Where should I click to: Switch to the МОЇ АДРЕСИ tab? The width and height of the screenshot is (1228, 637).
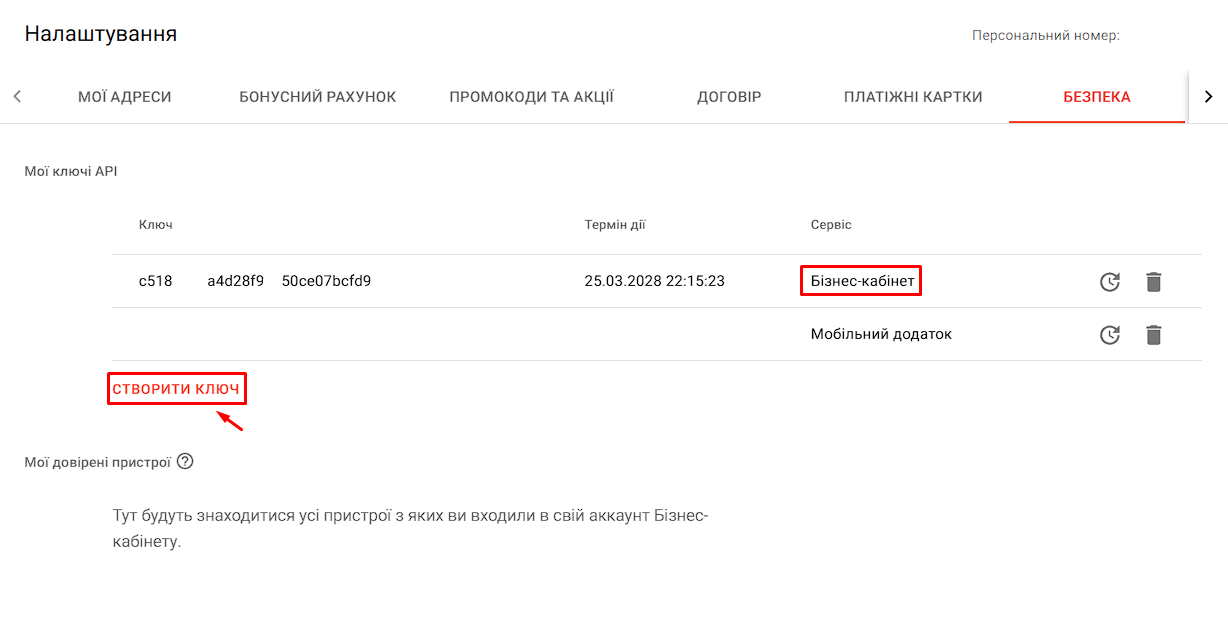pyautogui.click(x=125, y=96)
